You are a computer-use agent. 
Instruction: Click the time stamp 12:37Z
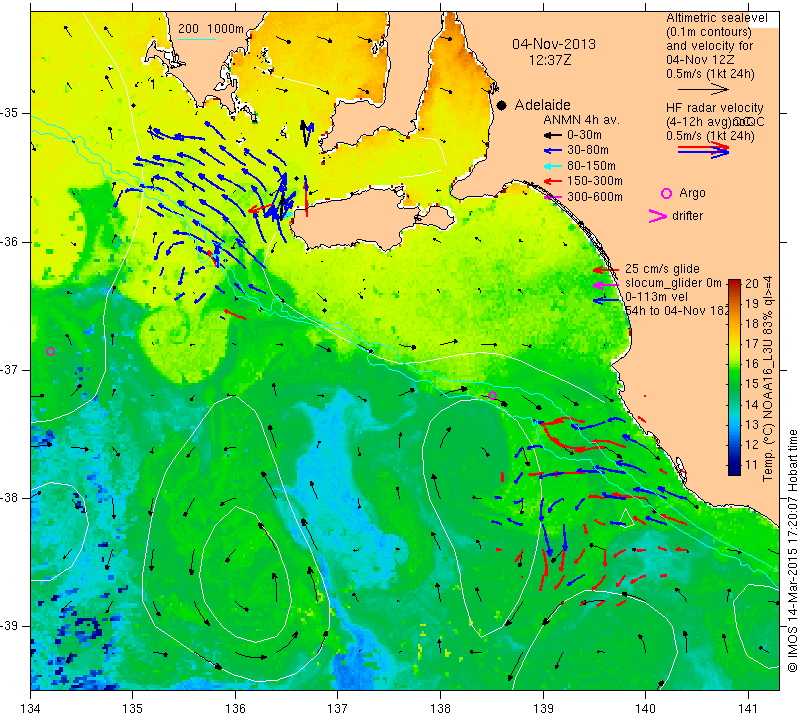coord(550,60)
